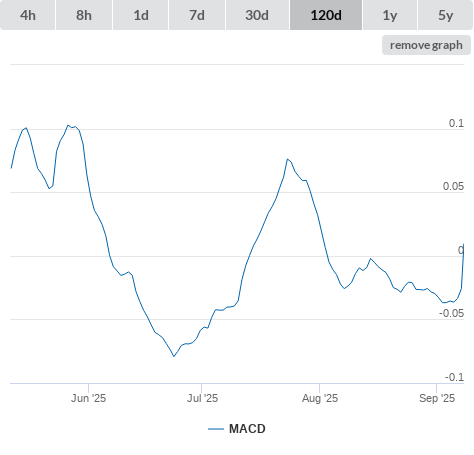Click the Jul '25 axis label

click(x=202, y=398)
